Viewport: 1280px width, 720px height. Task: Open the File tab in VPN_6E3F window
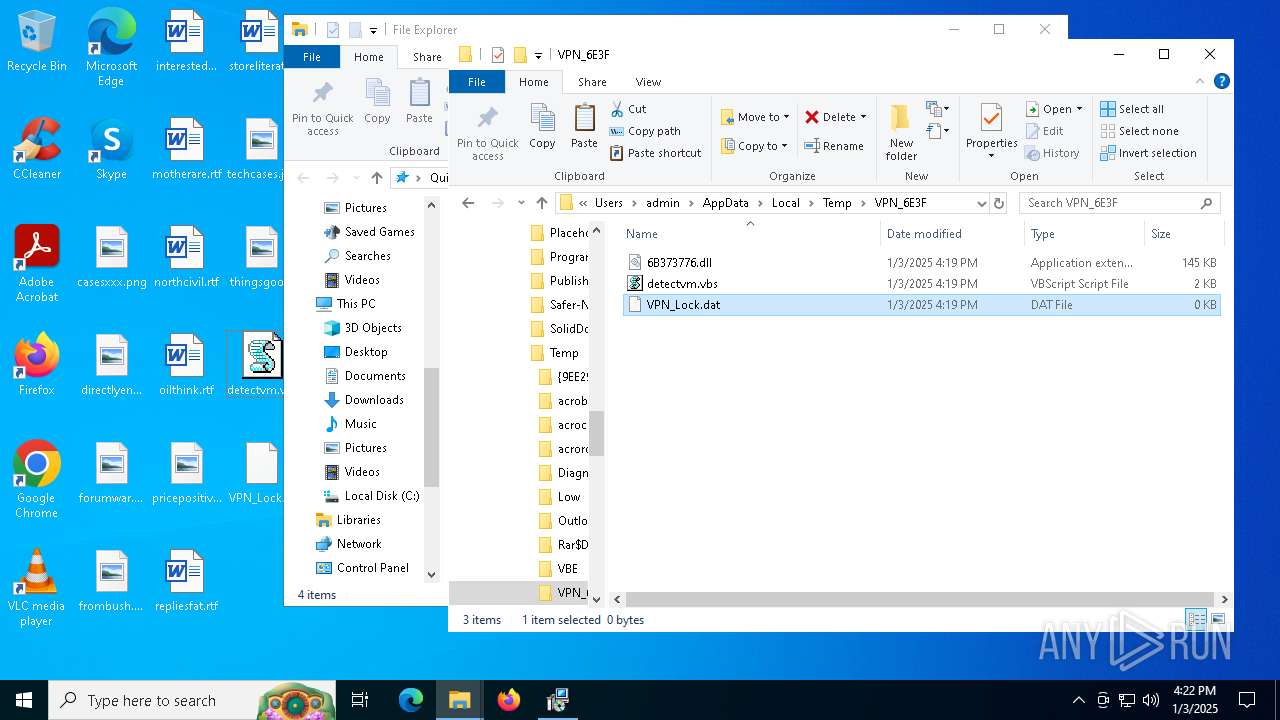[x=477, y=82]
